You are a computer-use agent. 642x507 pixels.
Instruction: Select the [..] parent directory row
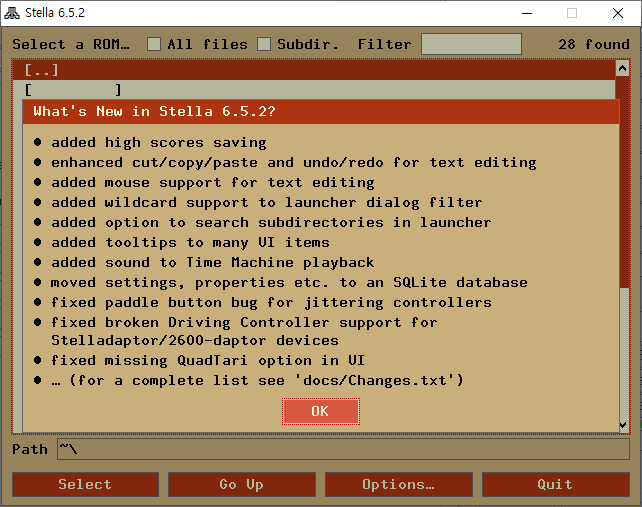click(x=314, y=70)
